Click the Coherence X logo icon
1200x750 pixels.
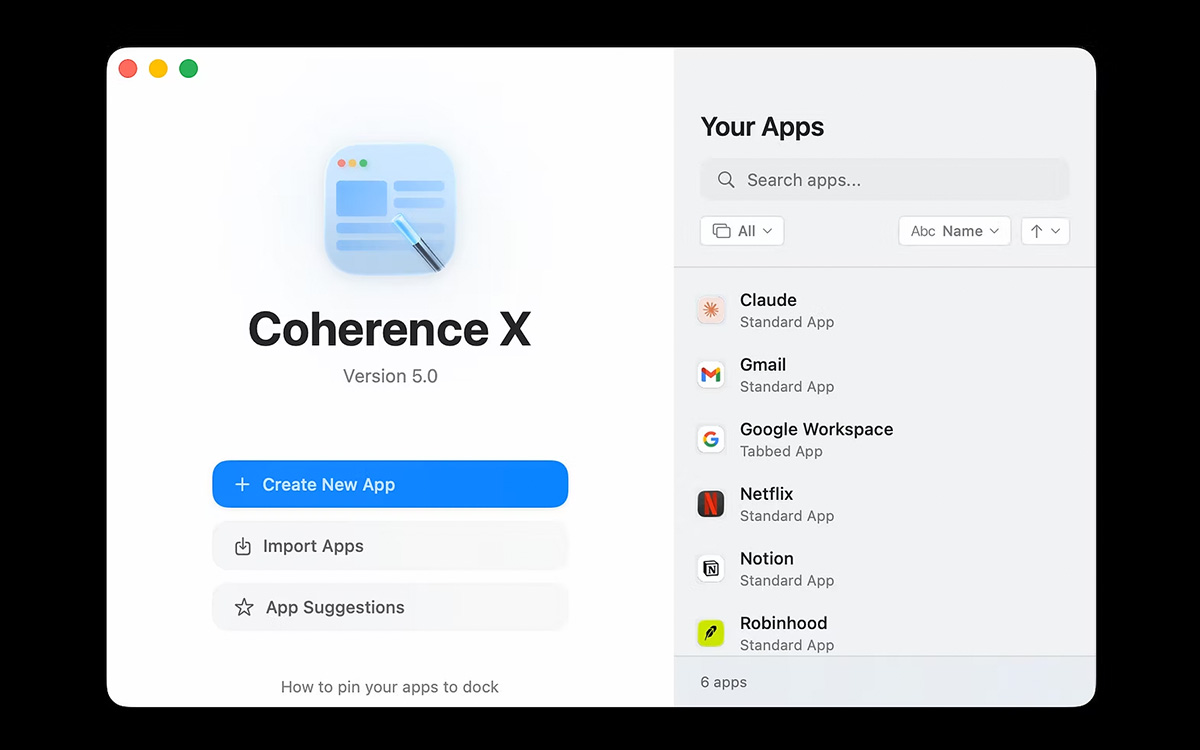pyautogui.click(x=390, y=210)
